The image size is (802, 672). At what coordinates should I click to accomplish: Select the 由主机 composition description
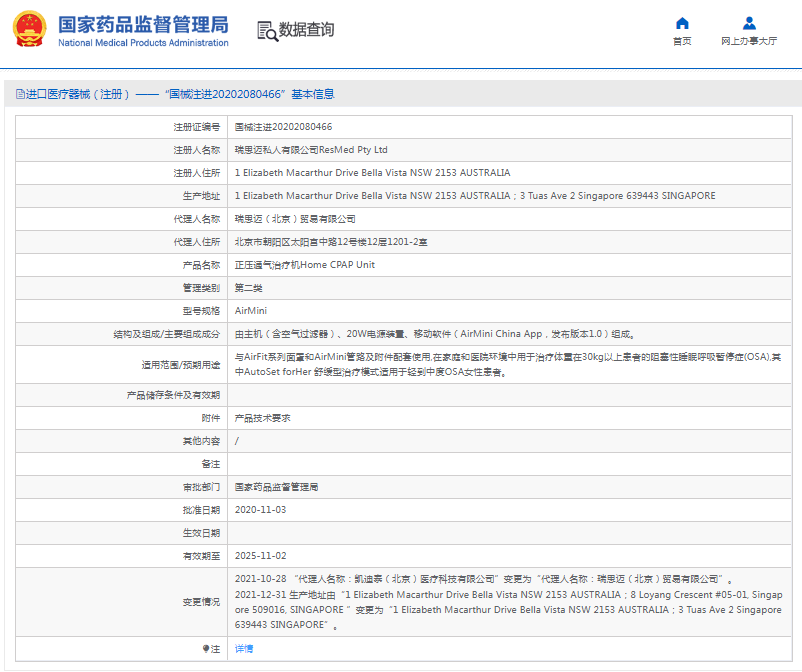pos(435,334)
